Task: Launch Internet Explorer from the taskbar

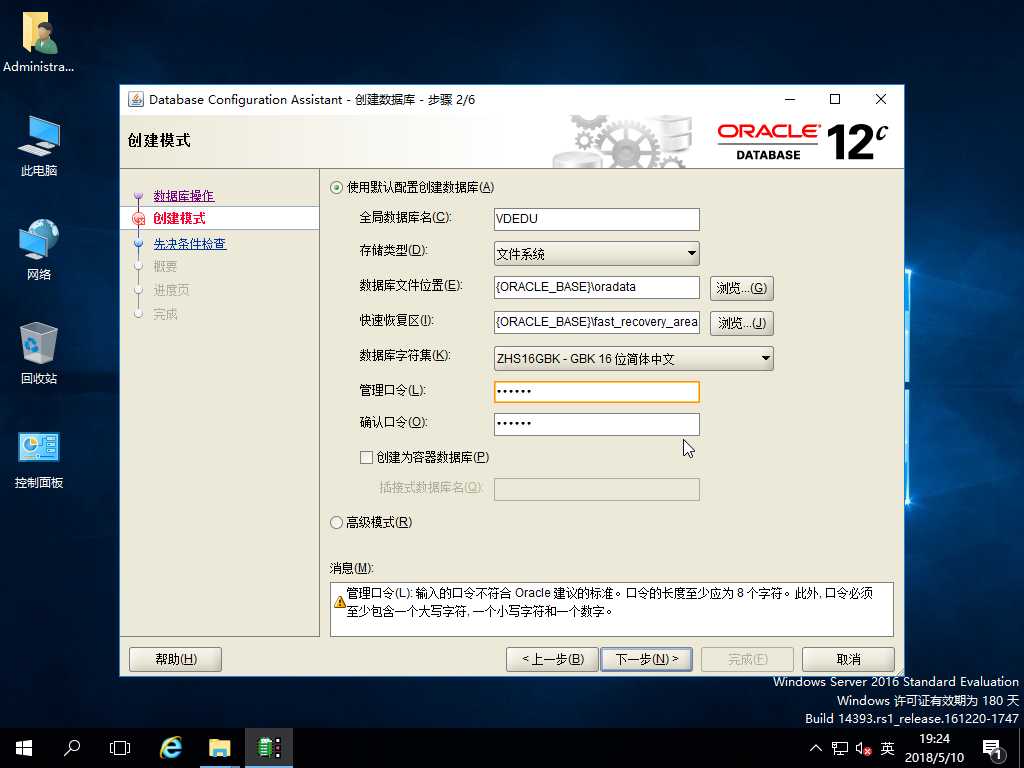Action: click(171, 748)
